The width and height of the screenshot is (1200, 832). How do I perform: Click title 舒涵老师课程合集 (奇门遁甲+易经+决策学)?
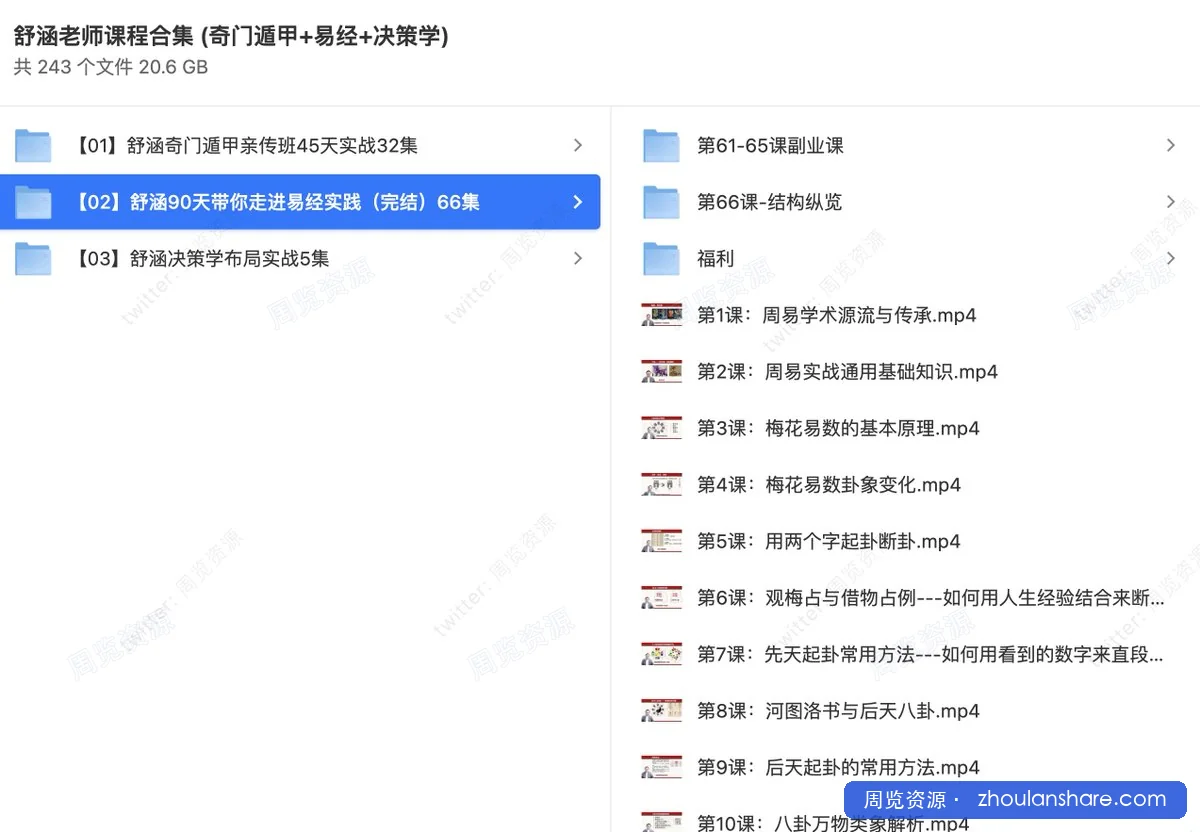point(231,37)
